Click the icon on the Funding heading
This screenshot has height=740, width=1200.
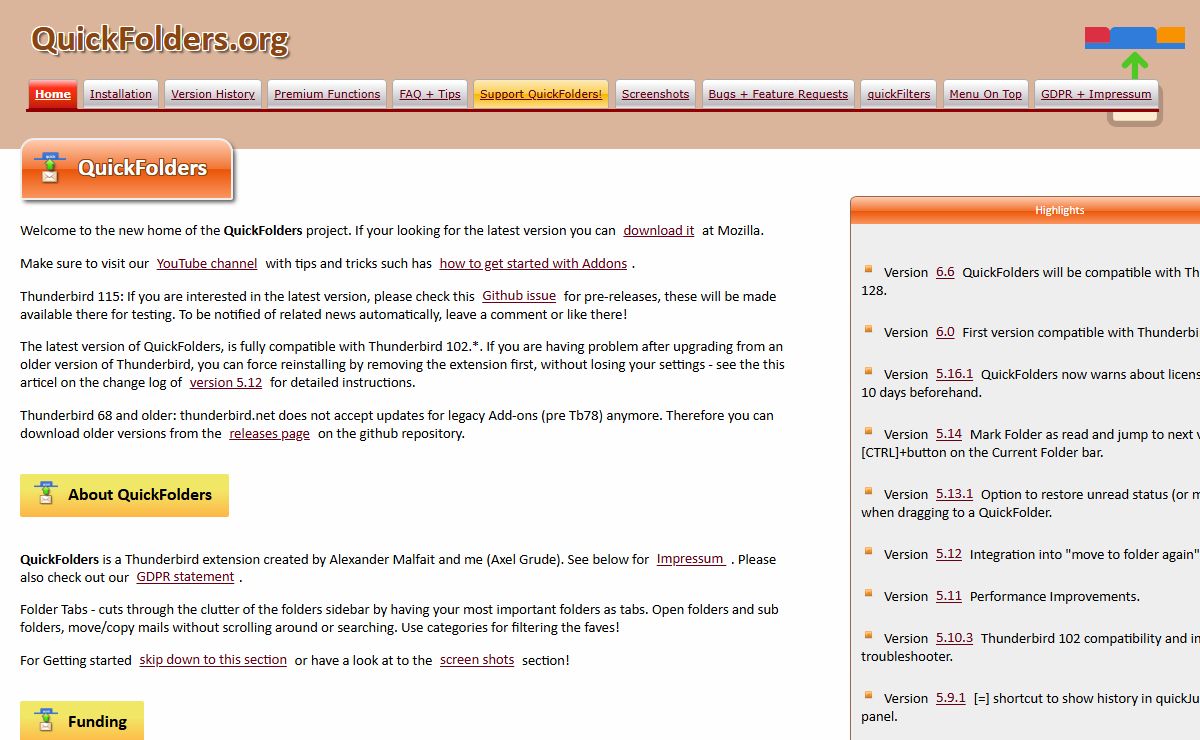pyautogui.click(x=45, y=720)
